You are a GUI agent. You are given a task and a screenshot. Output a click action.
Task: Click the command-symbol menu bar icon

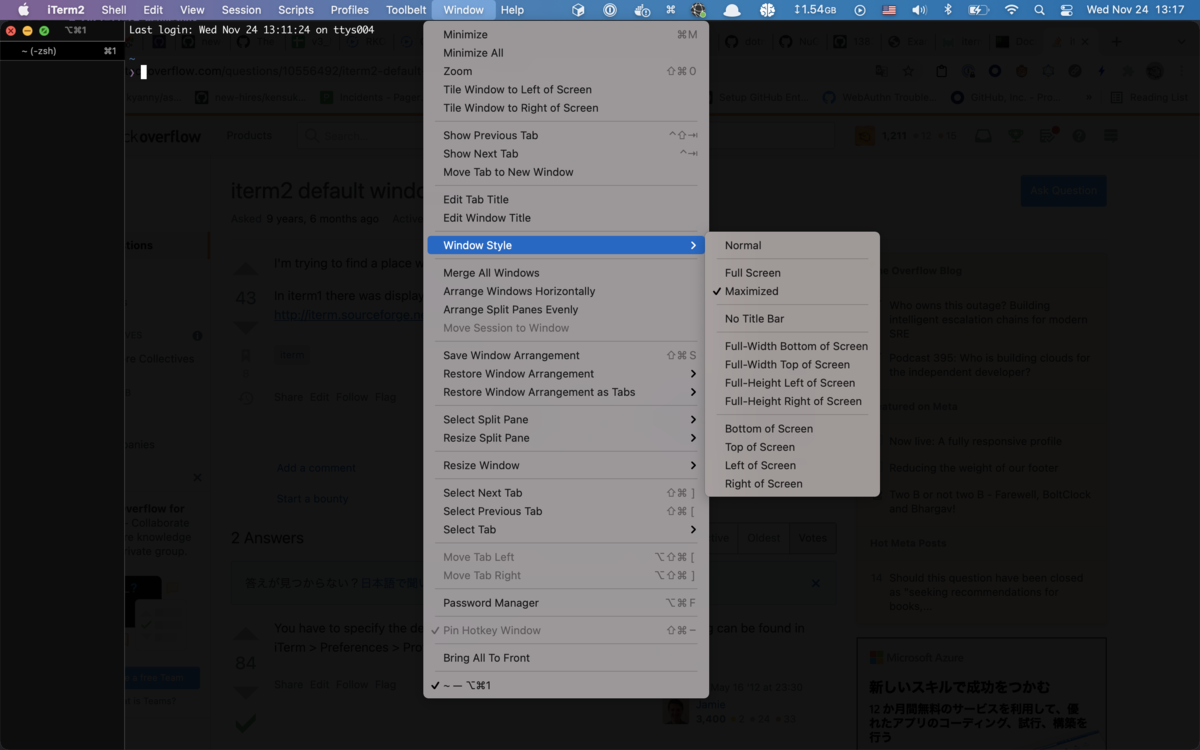(671, 10)
